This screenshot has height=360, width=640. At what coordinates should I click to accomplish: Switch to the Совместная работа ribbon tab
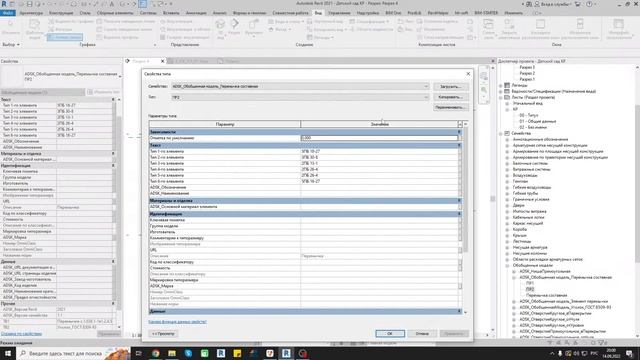pyautogui.click(x=290, y=13)
